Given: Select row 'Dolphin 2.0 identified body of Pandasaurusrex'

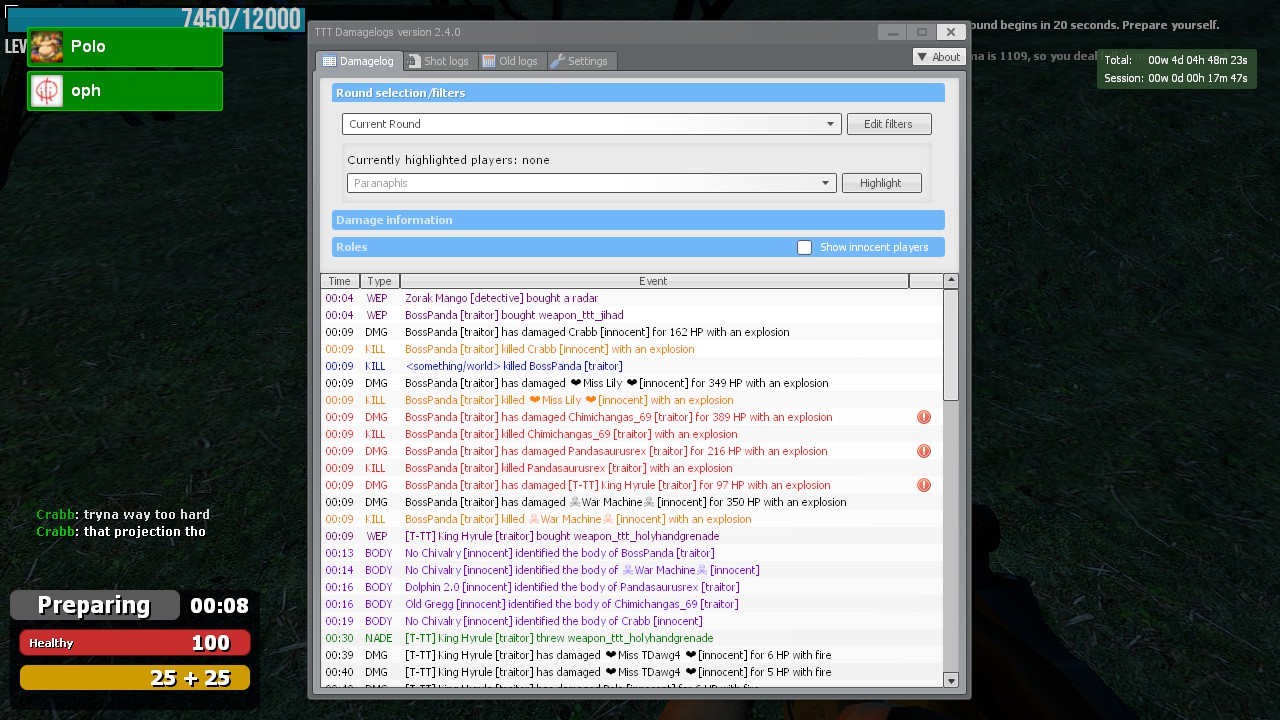Looking at the screenshot, I should 631,587.
